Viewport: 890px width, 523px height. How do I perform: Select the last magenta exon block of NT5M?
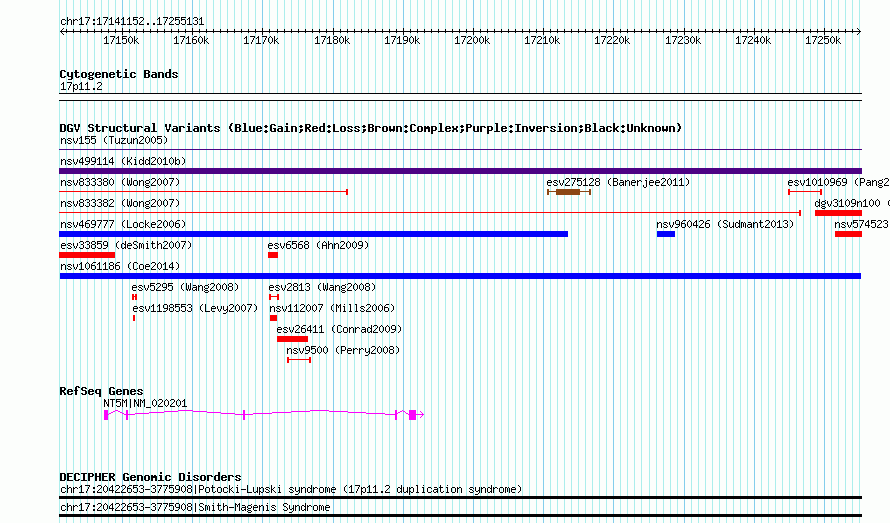pyautogui.click(x=413, y=415)
